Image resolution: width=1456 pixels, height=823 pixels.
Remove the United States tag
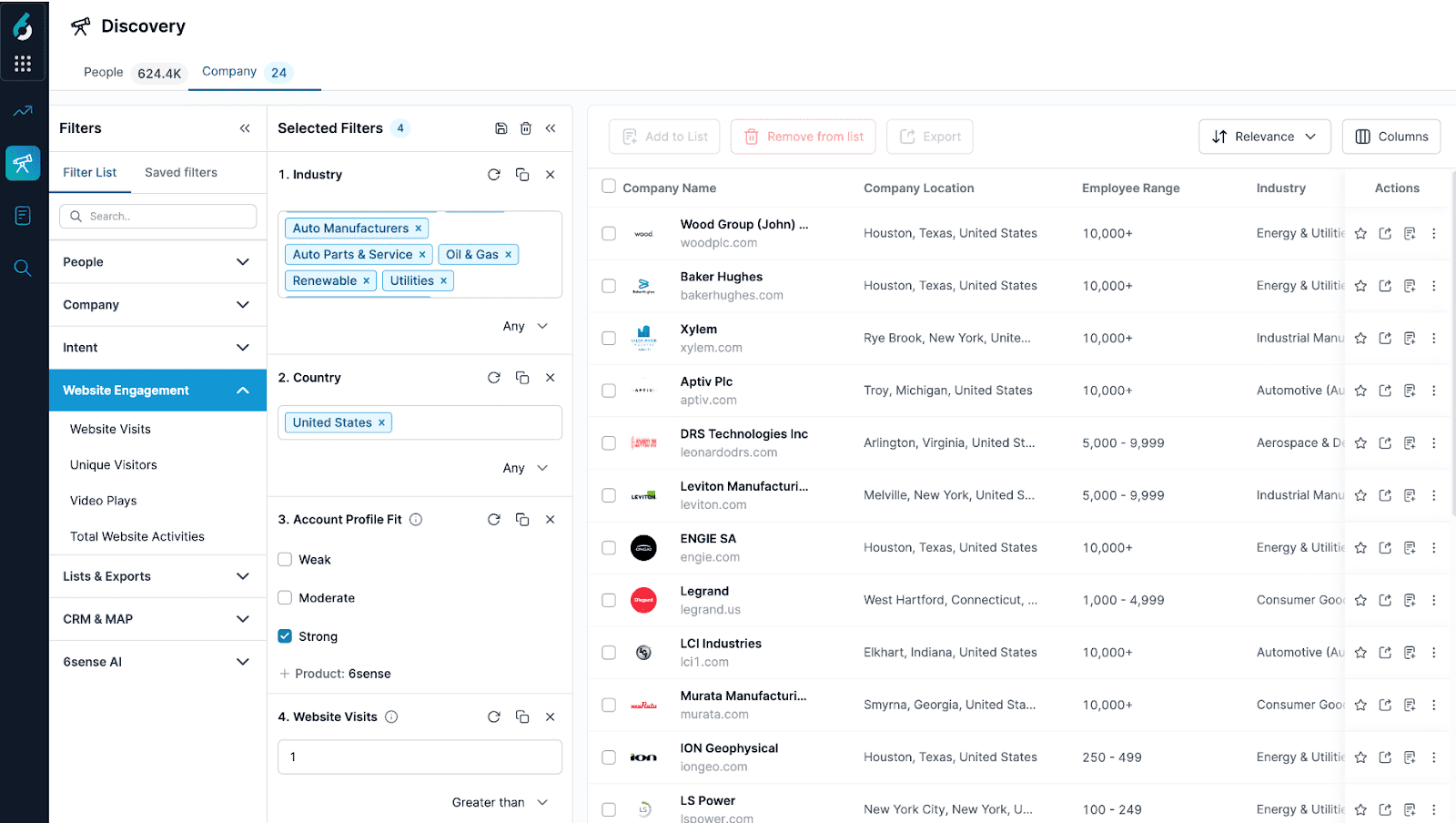tap(382, 423)
